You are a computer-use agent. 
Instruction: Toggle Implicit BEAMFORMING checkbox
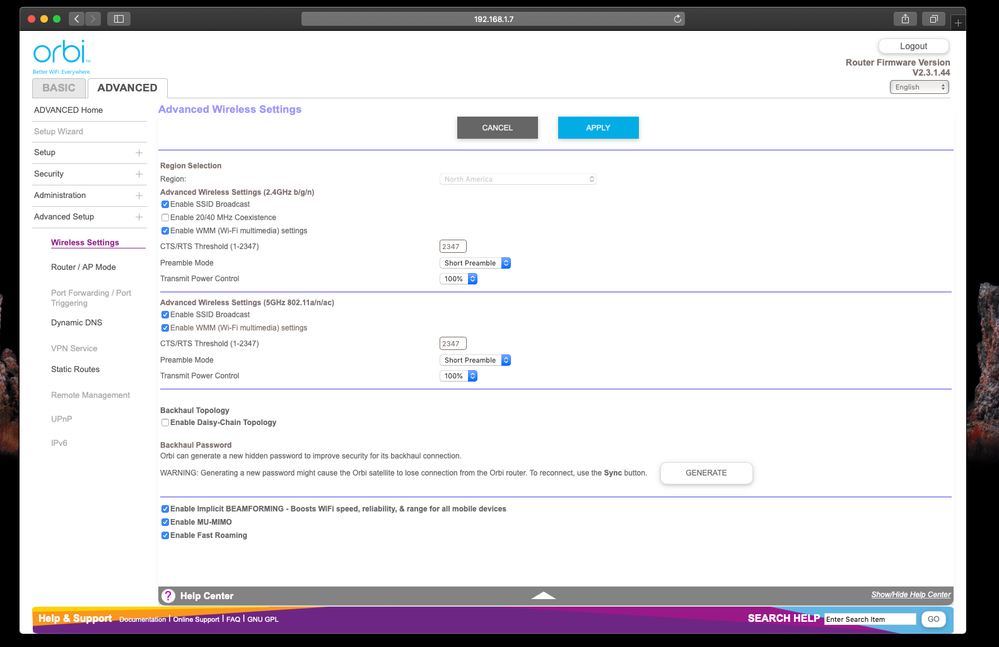point(165,509)
